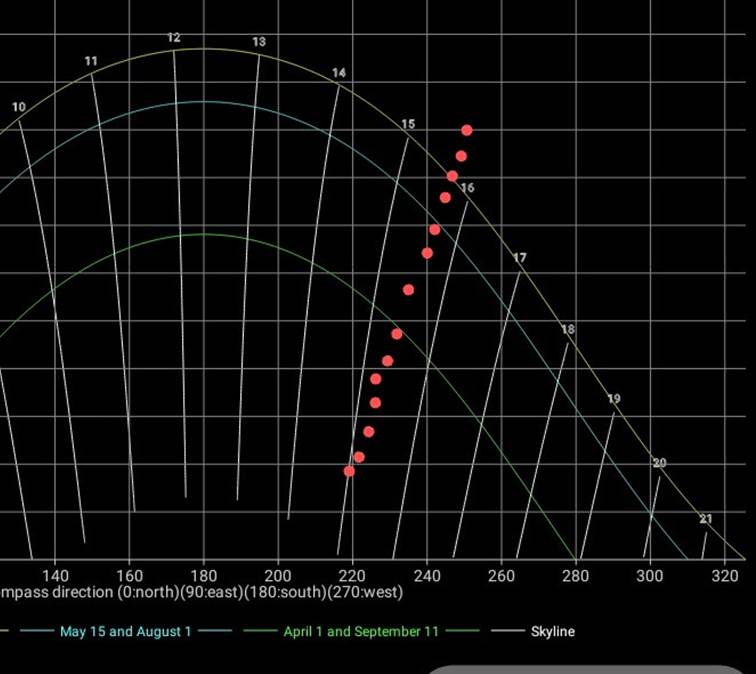Click the compass direction axis title
The height and width of the screenshot is (674, 756).
point(201,592)
